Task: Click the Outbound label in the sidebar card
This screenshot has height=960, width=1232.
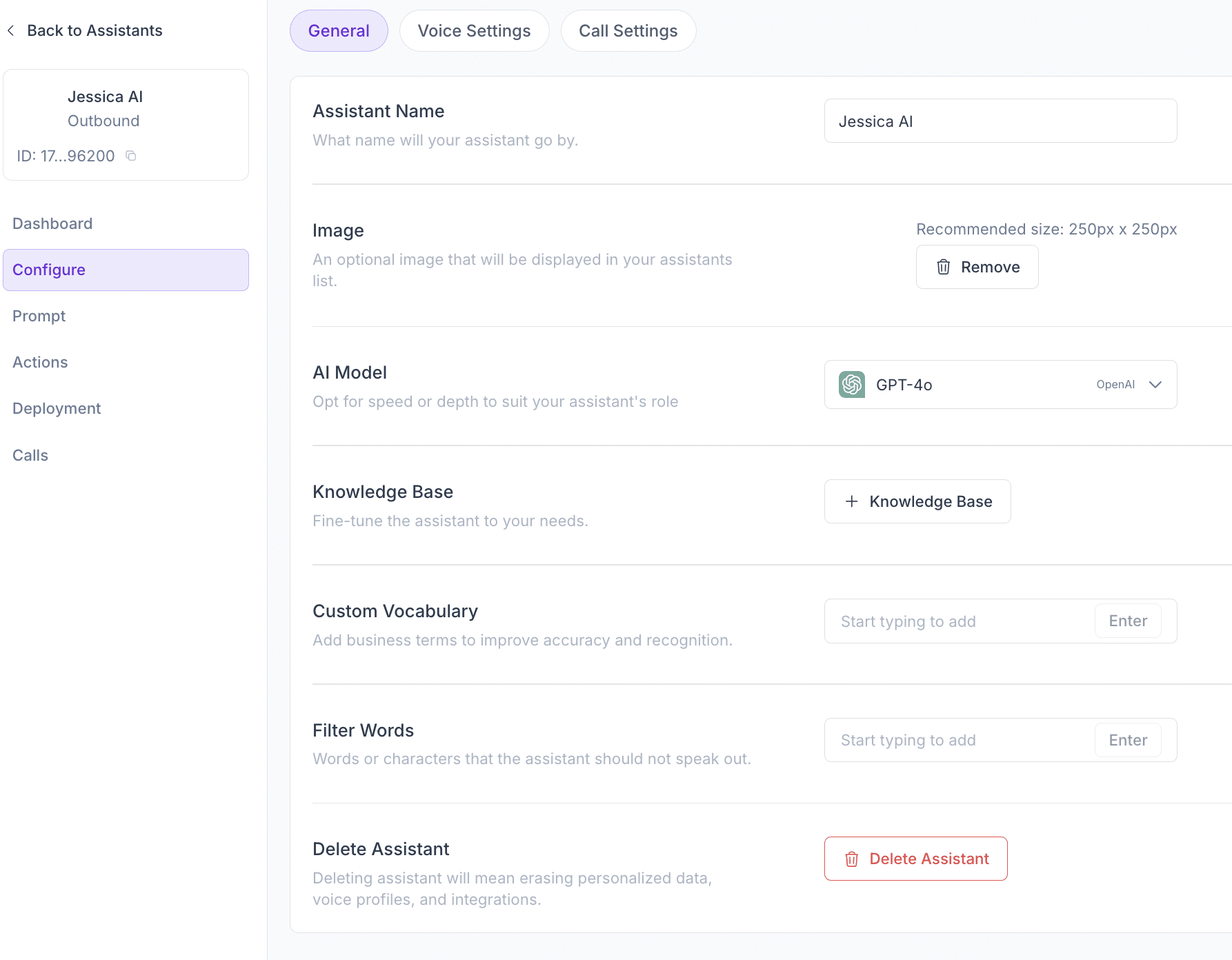Action: click(103, 121)
